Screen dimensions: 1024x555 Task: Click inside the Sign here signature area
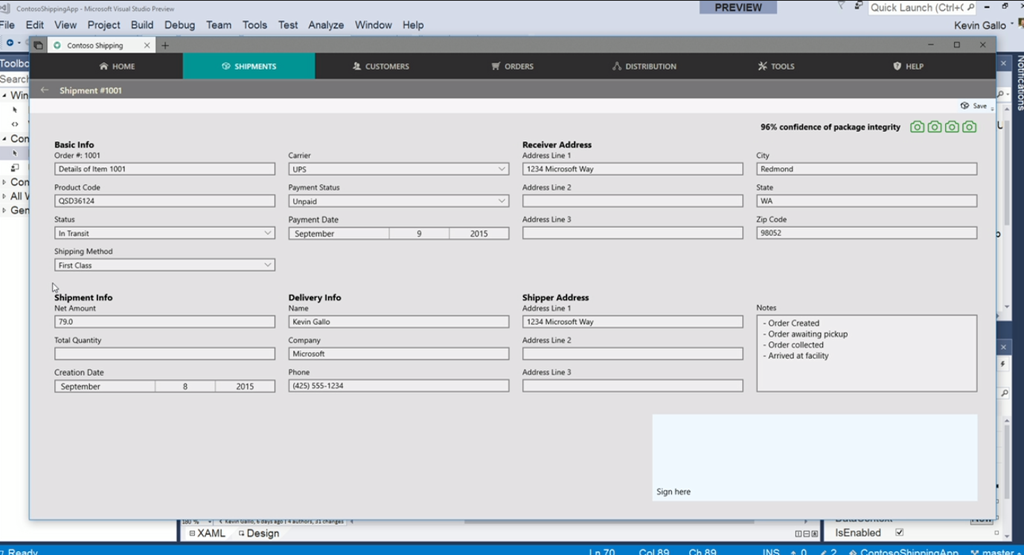(x=814, y=457)
